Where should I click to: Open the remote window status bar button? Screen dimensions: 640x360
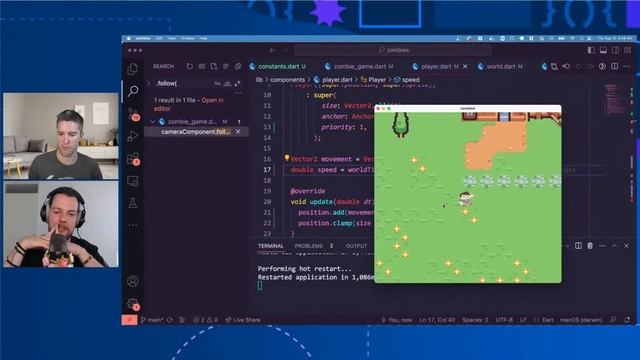point(129,320)
